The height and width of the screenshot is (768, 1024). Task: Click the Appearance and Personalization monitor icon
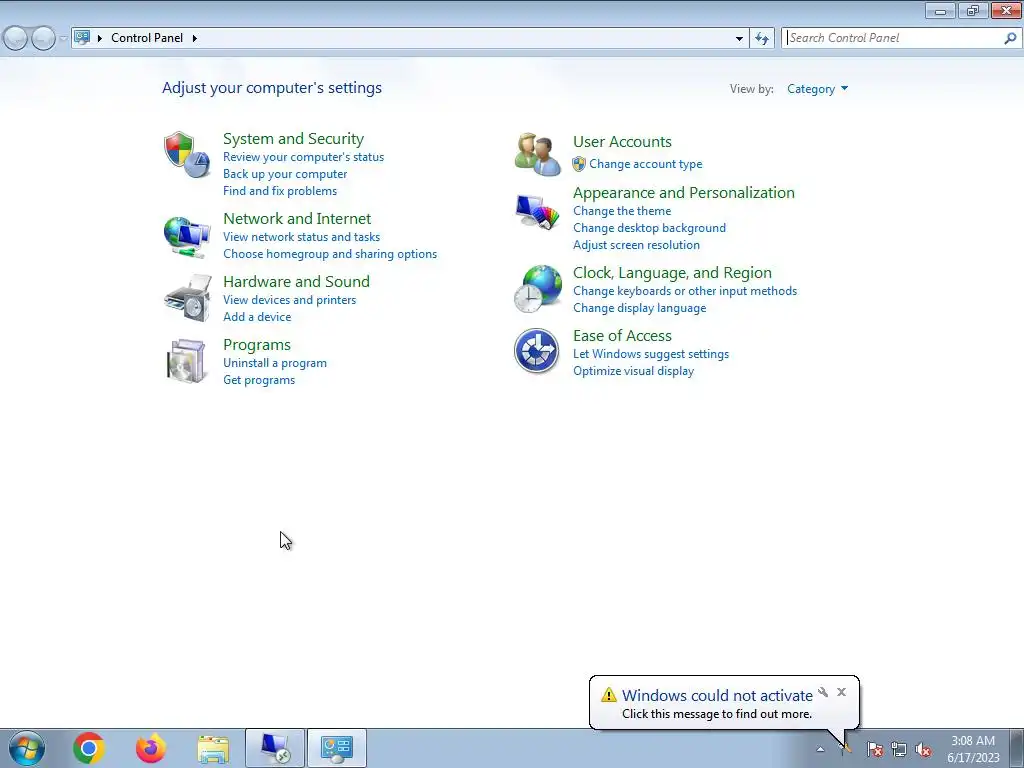tap(537, 212)
